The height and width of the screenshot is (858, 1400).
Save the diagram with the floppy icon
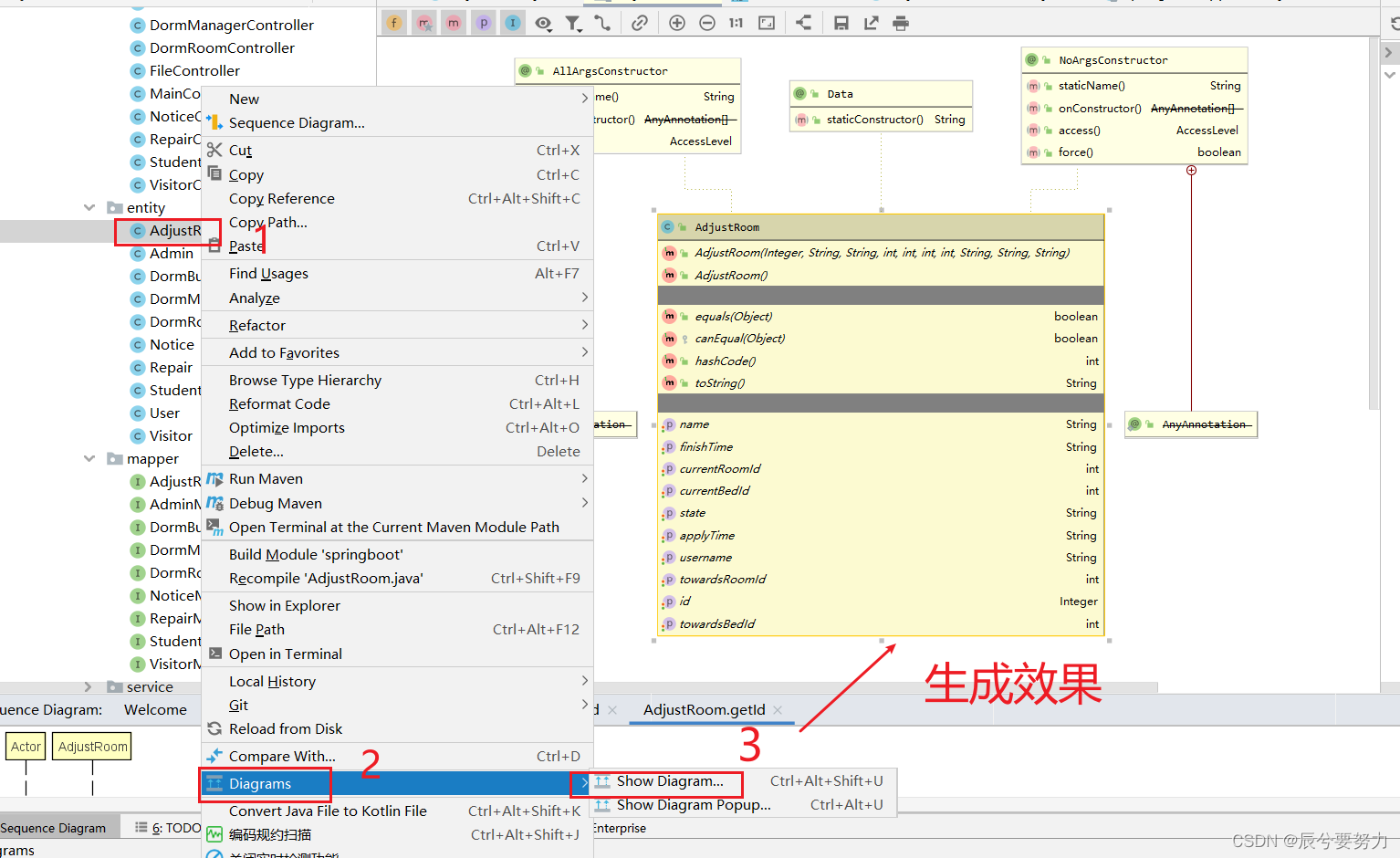pos(841,23)
